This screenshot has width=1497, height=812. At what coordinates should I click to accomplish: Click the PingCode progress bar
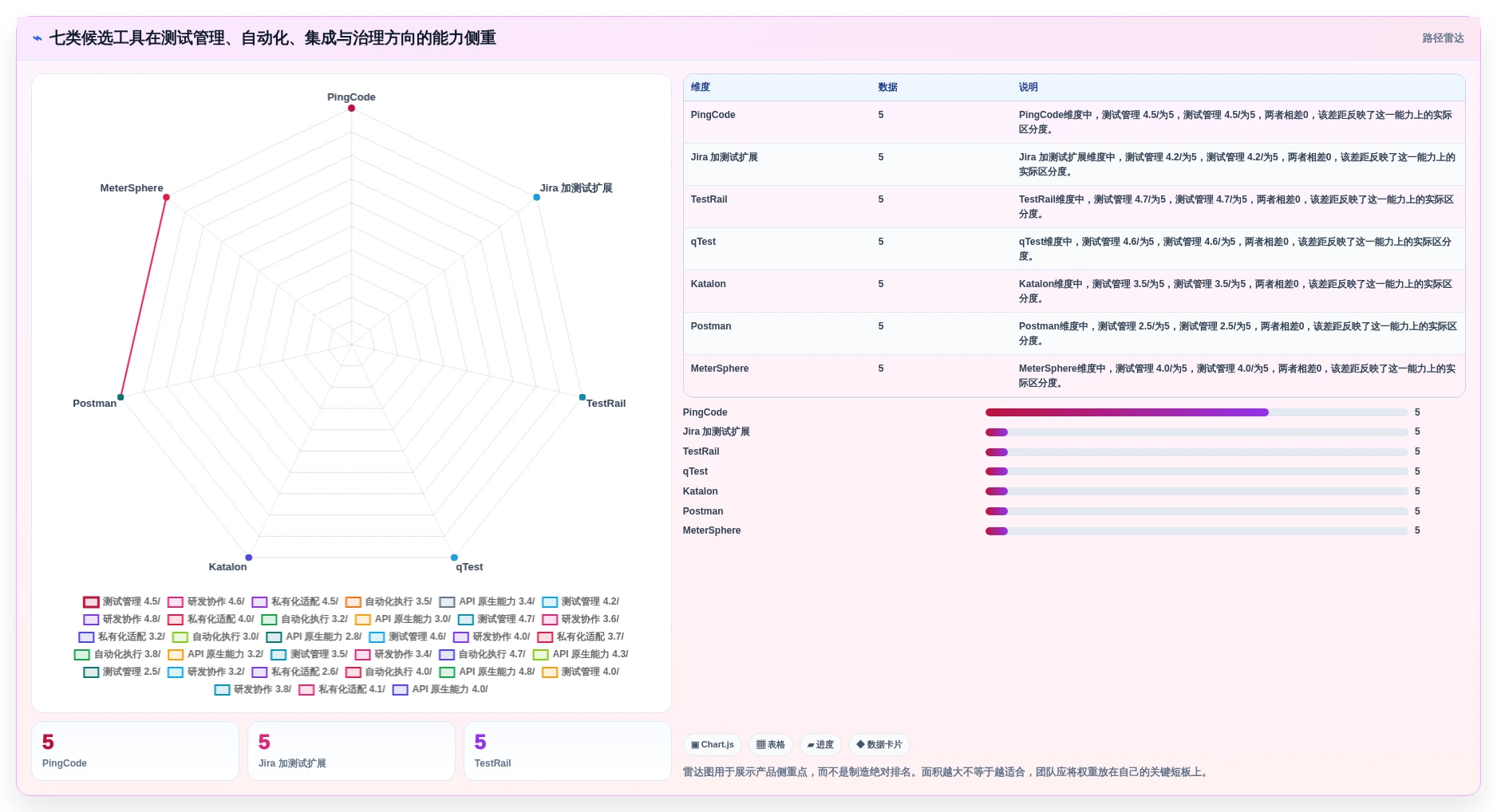click(x=1196, y=412)
